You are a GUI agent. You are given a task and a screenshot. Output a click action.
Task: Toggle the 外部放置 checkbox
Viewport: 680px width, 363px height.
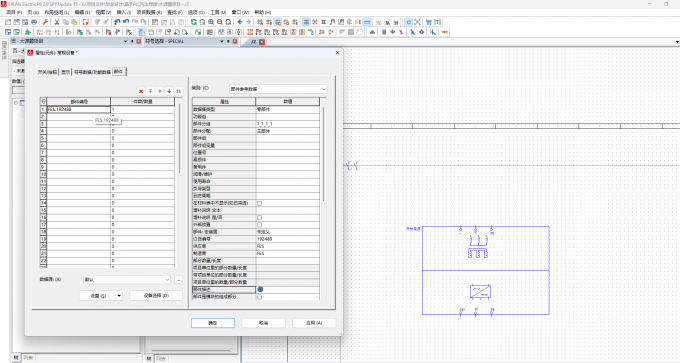click(x=259, y=225)
